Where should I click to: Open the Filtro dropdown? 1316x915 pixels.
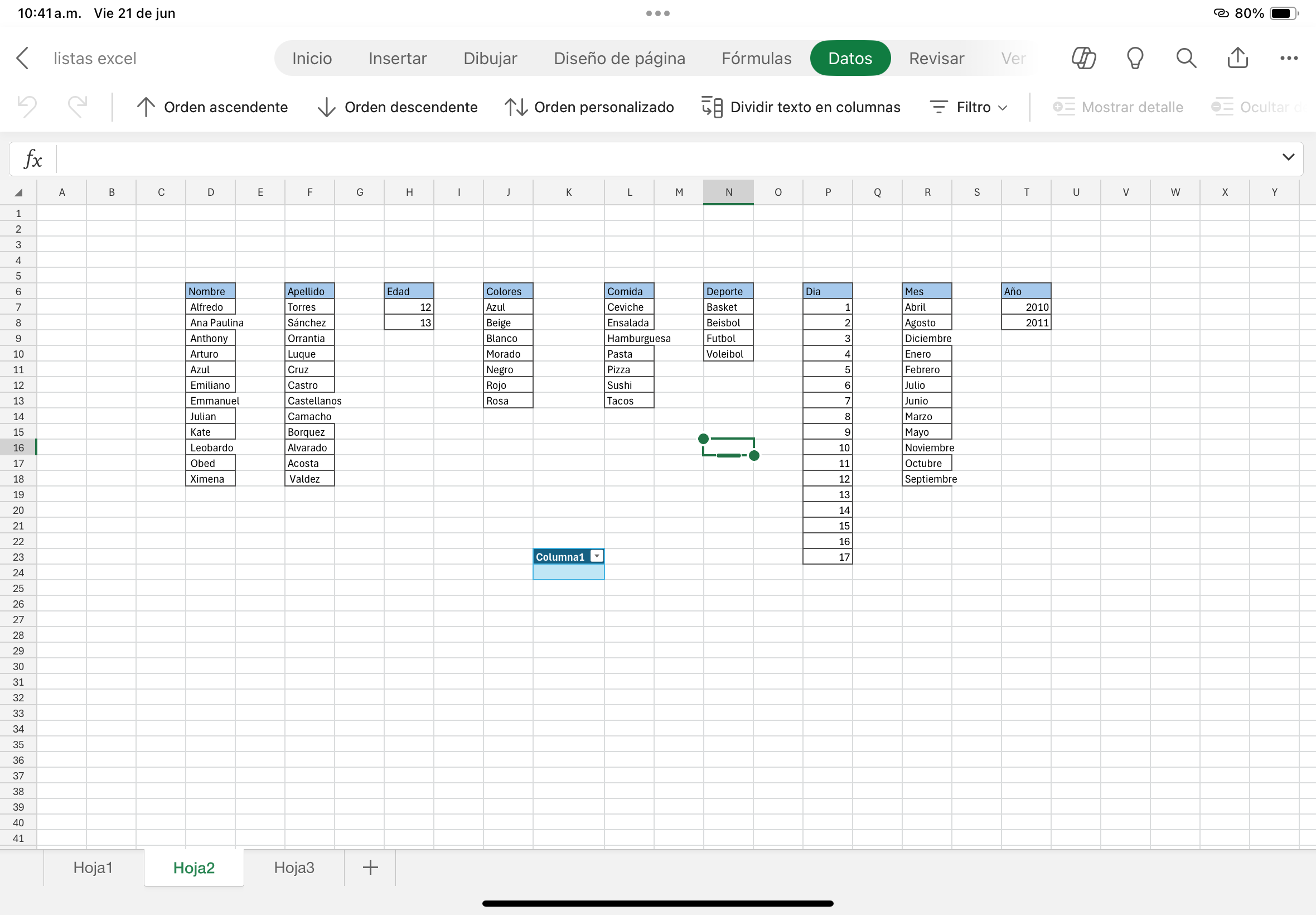(x=968, y=107)
